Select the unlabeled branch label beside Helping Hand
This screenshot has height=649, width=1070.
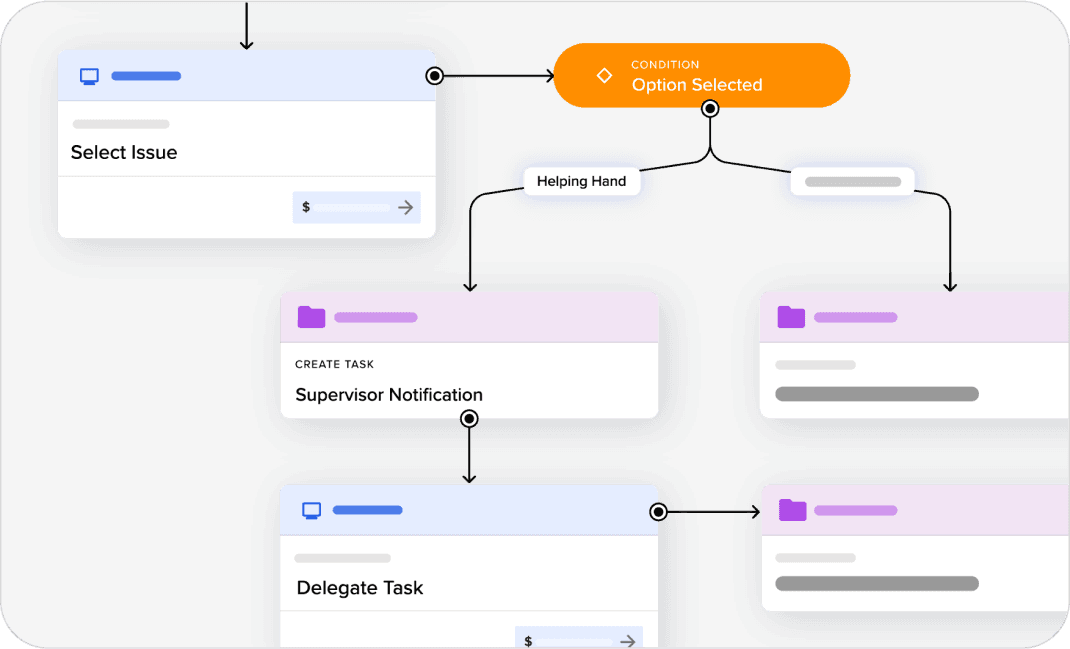[x=852, y=182]
